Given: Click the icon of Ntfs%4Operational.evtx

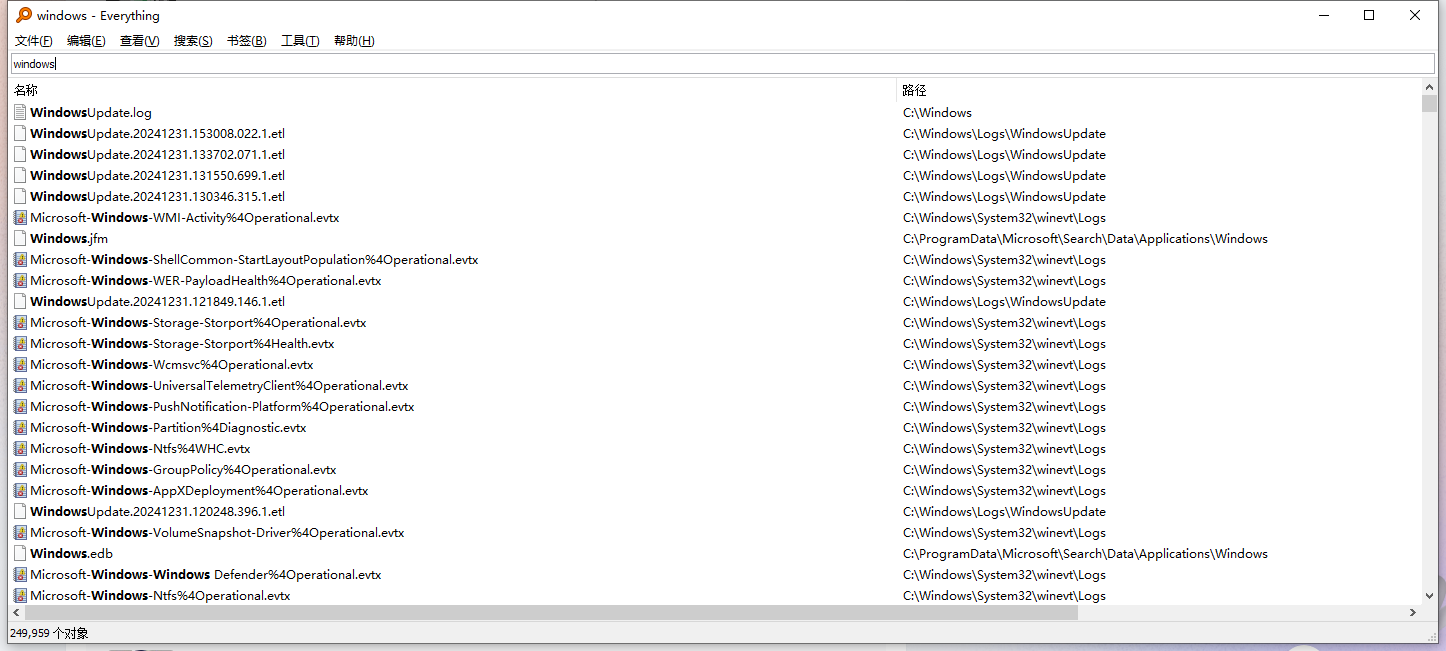Looking at the screenshot, I should point(20,596).
